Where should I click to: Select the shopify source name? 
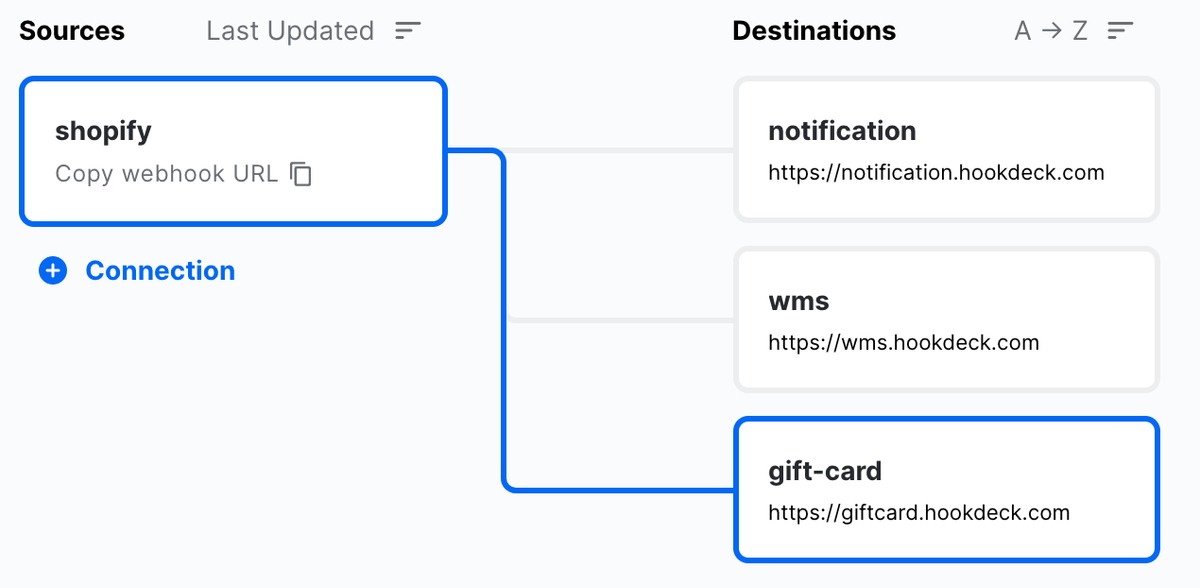coord(103,131)
